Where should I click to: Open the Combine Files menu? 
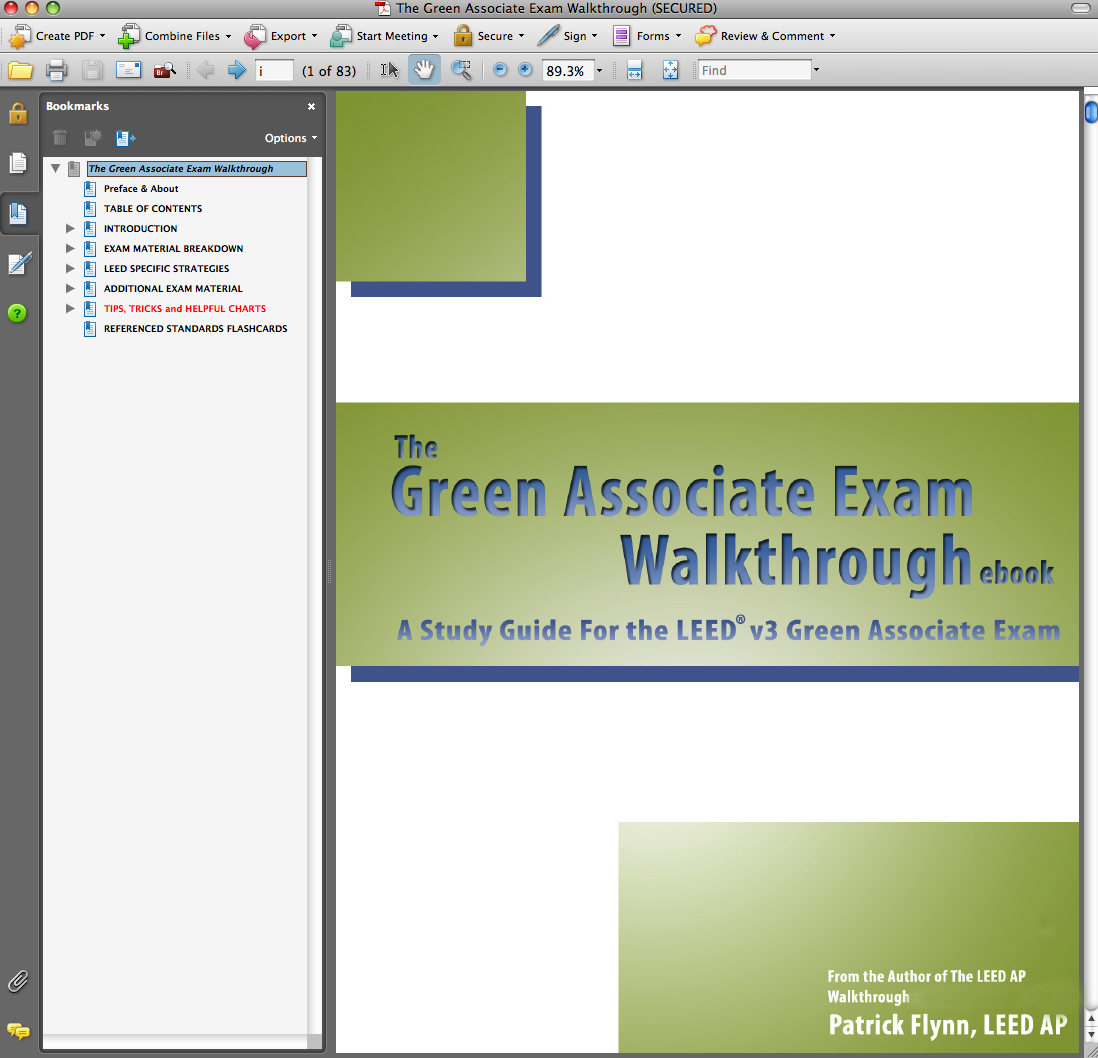point(174,36)
